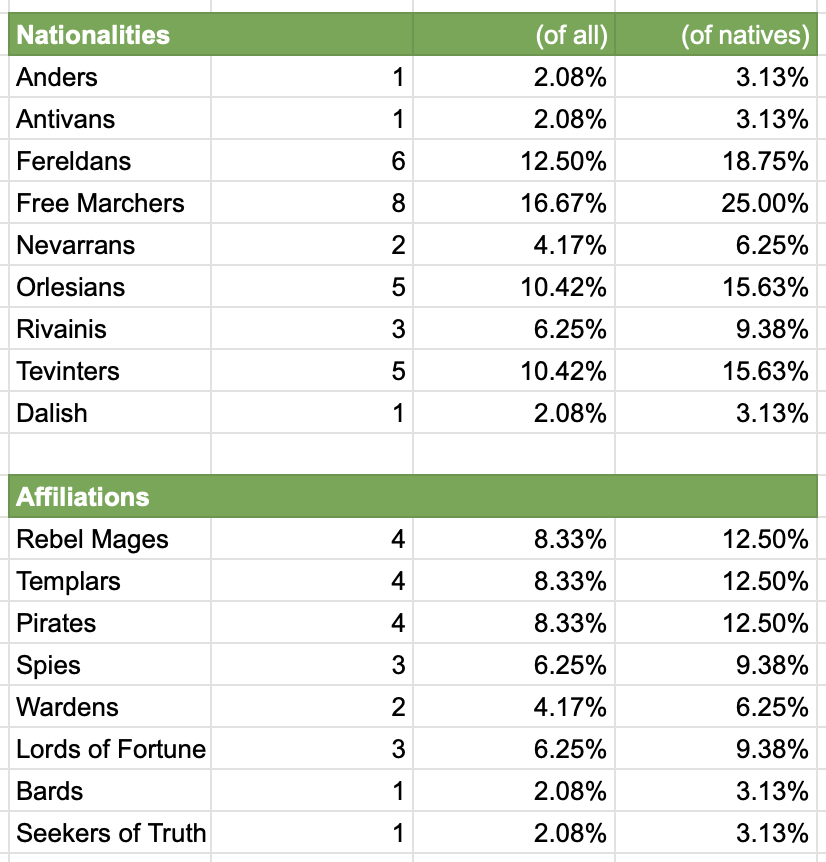
Task: Select the Rivainis count cell
Action: point(312,329)
